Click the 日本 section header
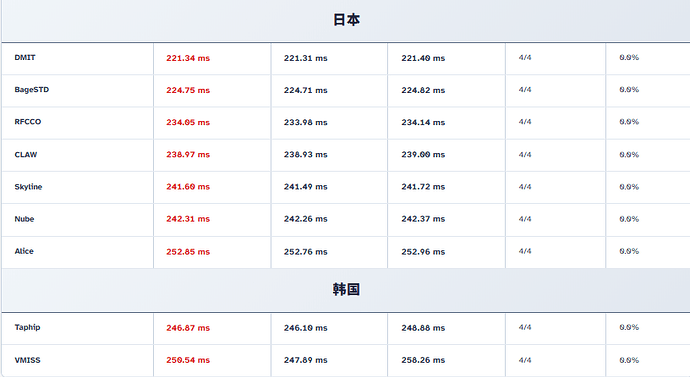 (346, 20)
